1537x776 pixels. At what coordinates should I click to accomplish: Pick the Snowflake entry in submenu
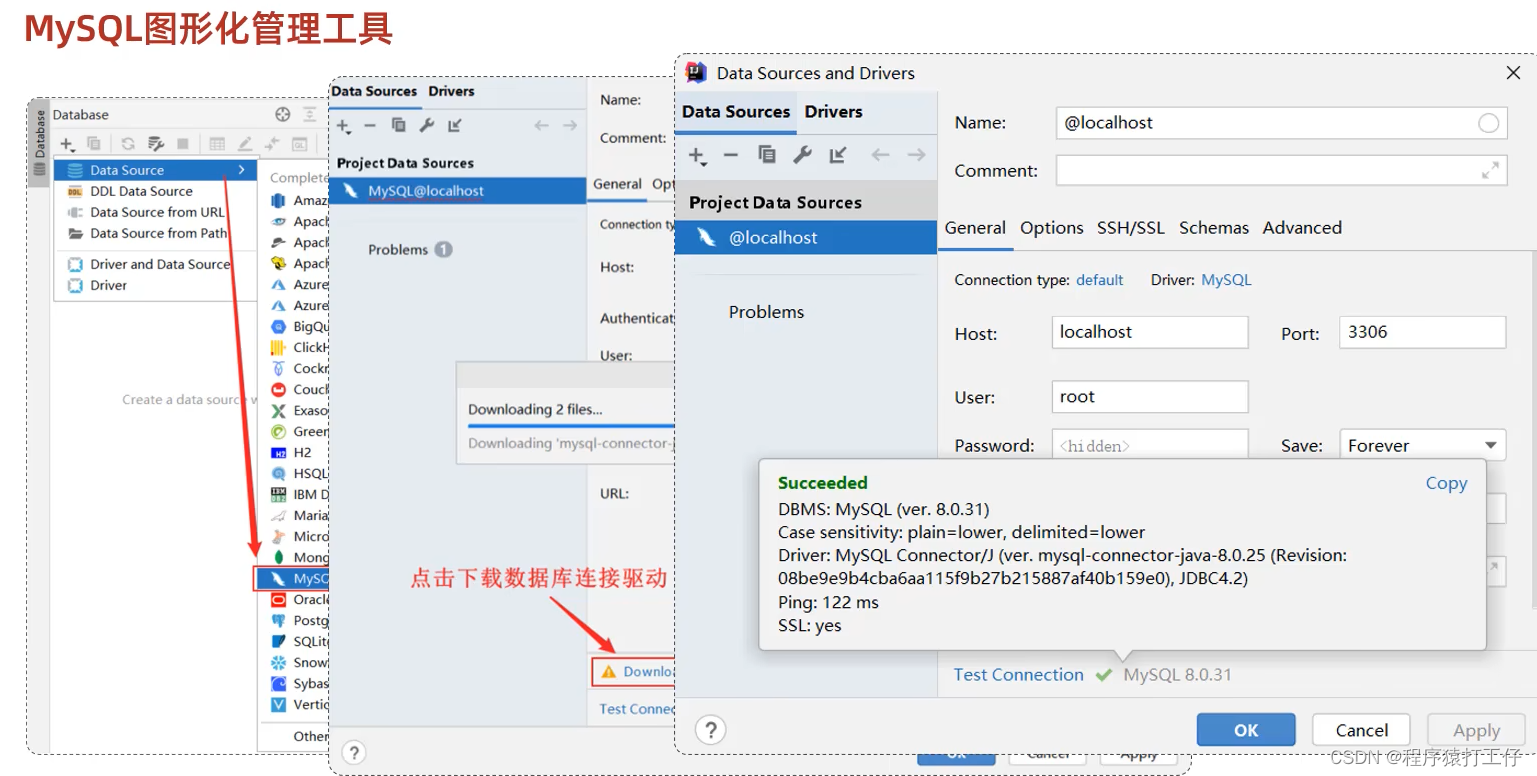pyautogui.click(x=299, y=662)
